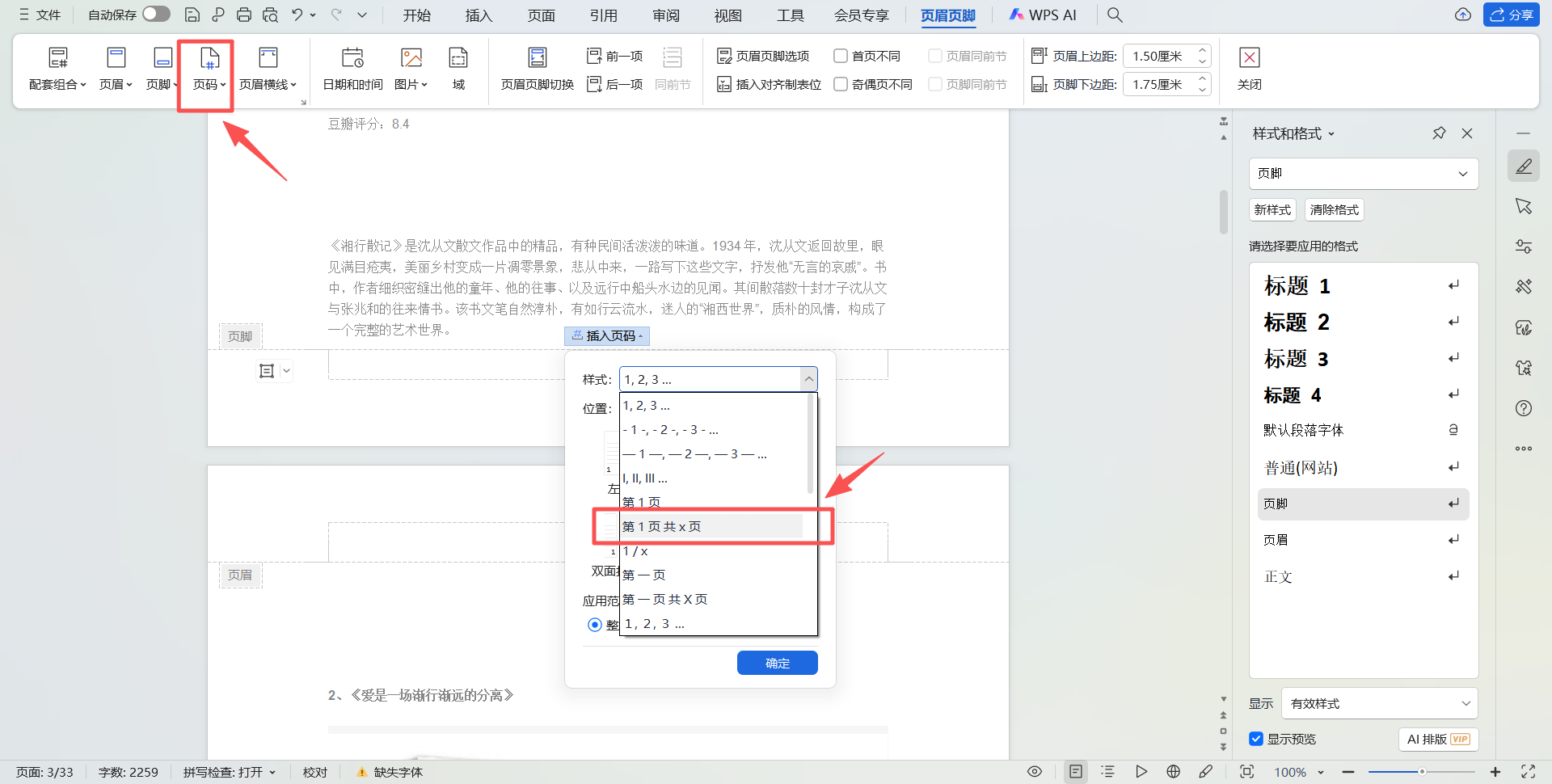Viewport: 1552px width, 784px height.
Task: Activate the print preview eye icon
Action: [1035, 771]
